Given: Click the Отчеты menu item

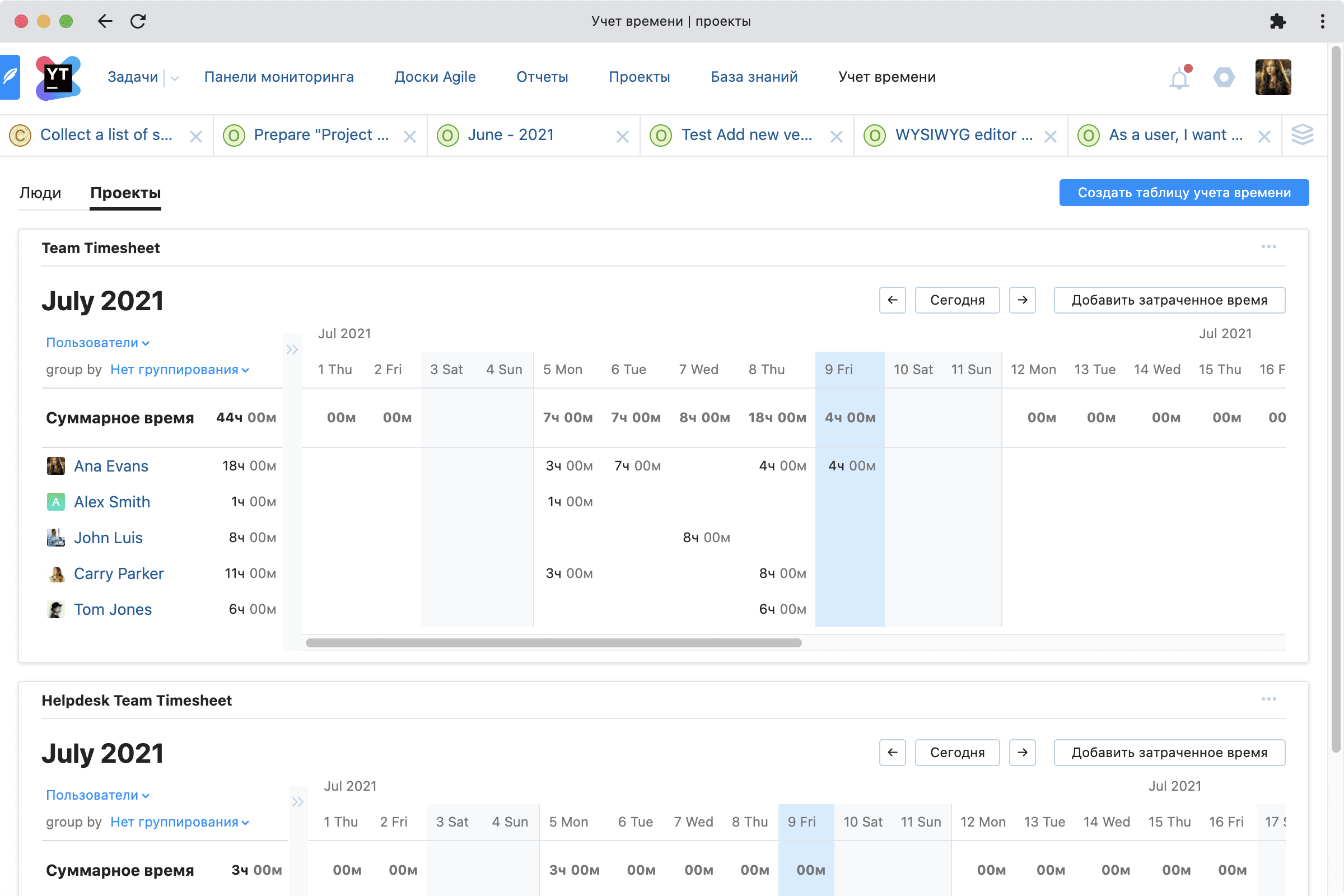Looking at the screenshot, I should 542,77.
